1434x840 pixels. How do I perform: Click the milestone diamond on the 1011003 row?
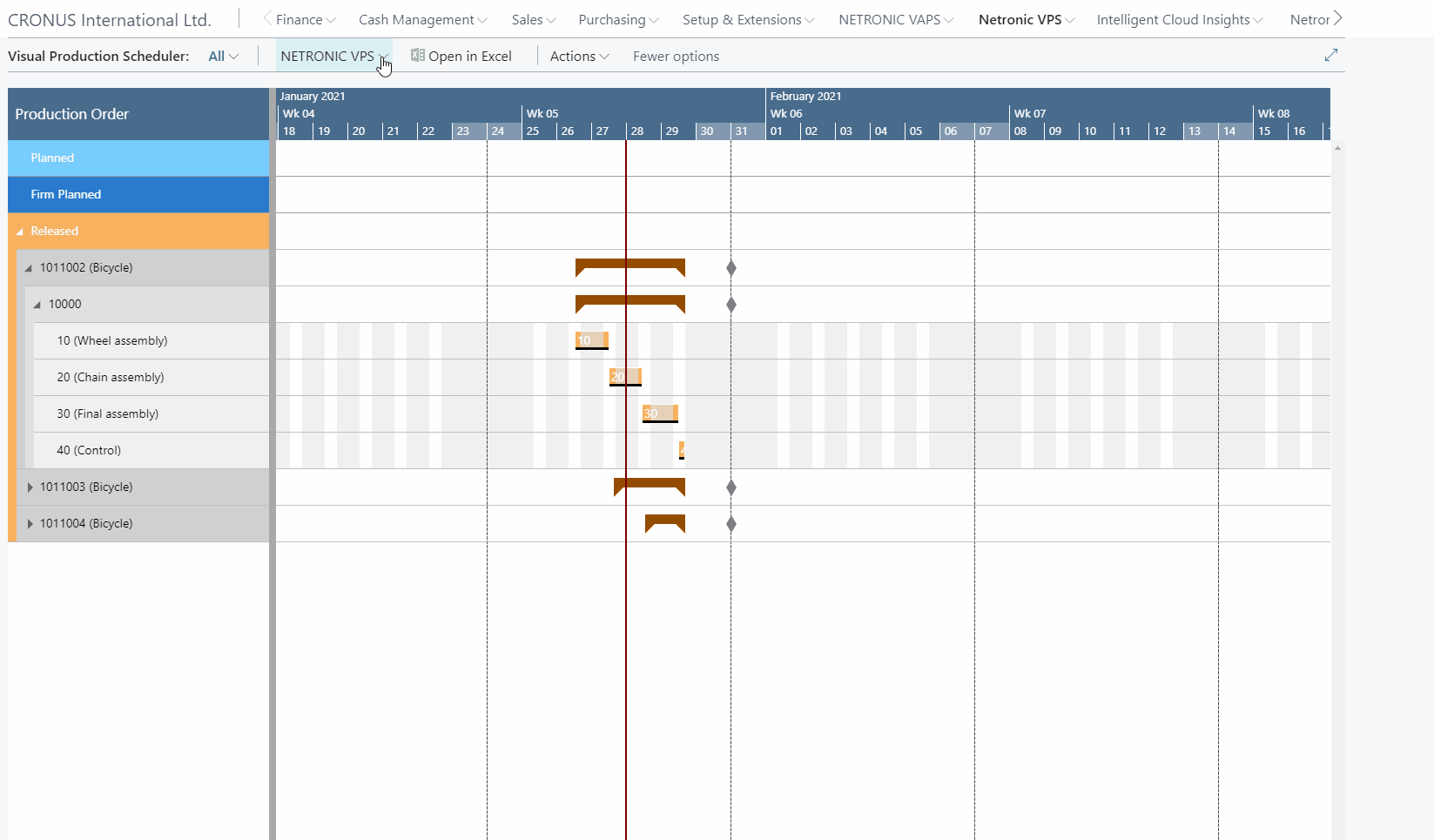pos(731,487)
